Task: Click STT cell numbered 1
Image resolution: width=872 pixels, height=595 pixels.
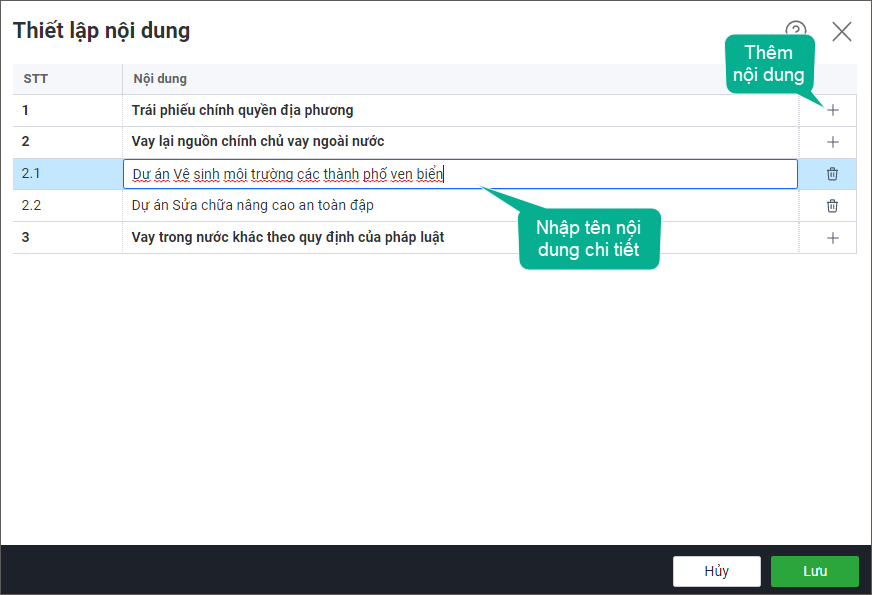Action: coord(26,111)
